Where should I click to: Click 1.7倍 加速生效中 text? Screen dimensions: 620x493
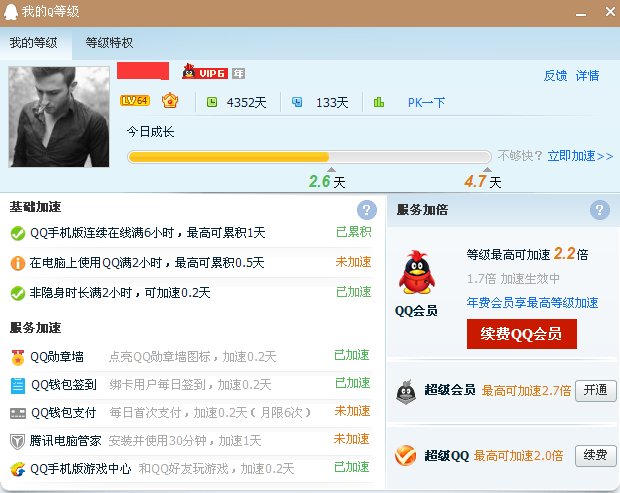513,279
